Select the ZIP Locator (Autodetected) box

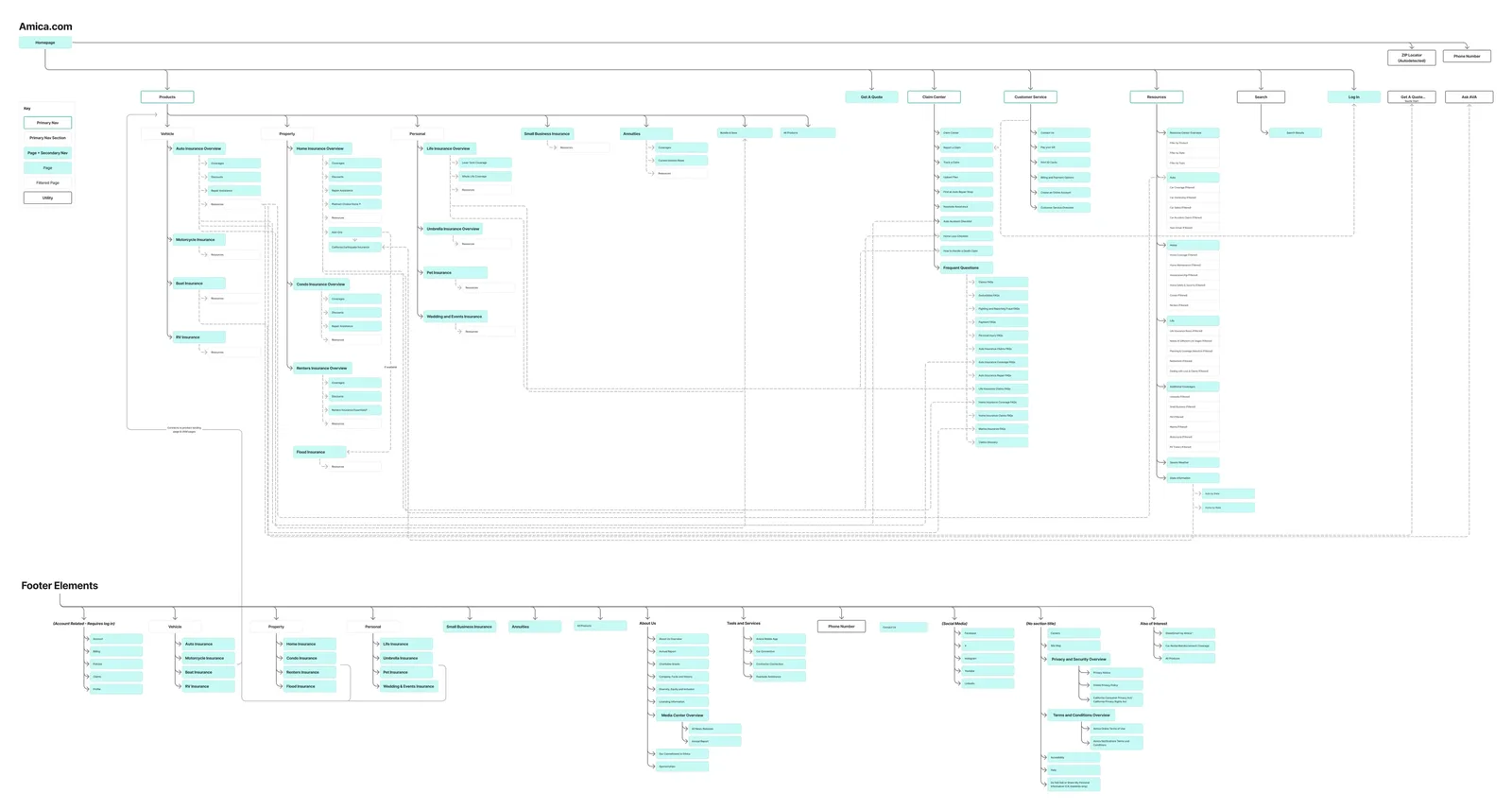tap(1412, 58)
